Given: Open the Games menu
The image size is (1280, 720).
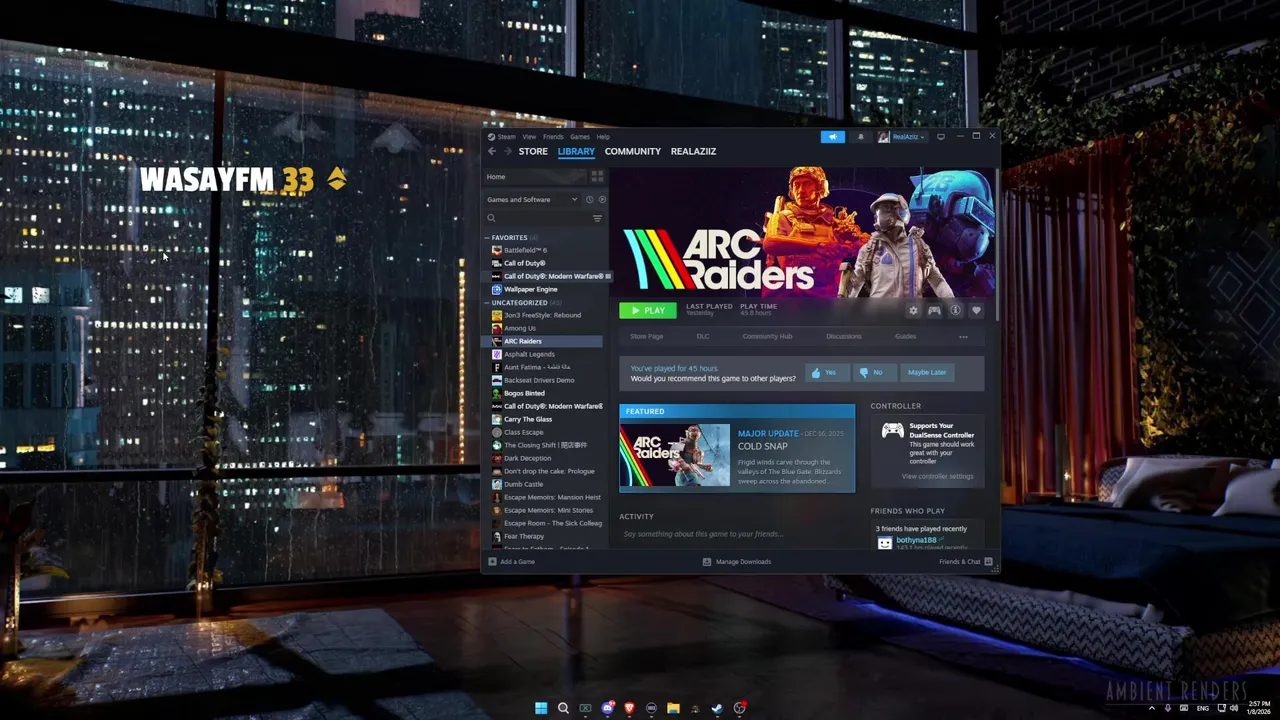Looking at the screenshot, I should pos(580,137).
